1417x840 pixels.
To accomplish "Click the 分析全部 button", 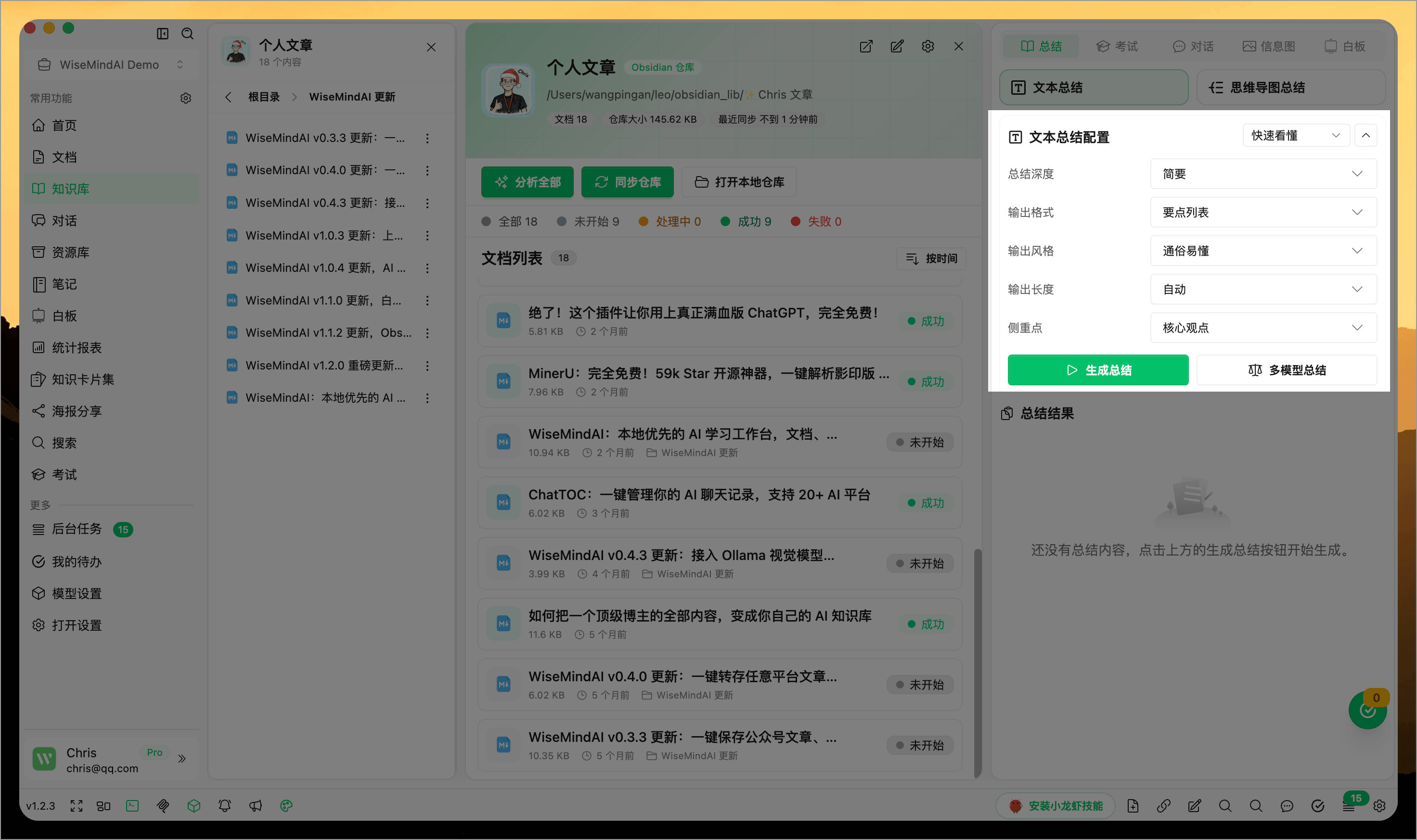I will (527, 182).
